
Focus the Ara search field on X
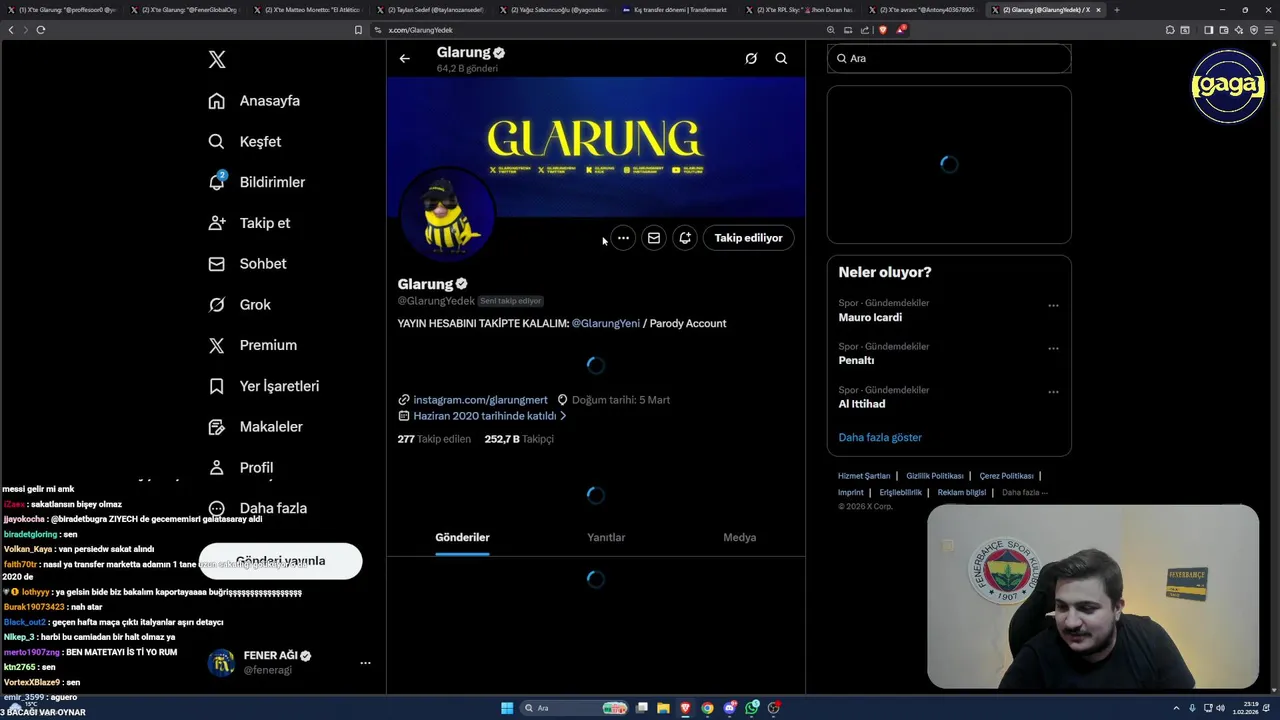(x=949, y=59)
